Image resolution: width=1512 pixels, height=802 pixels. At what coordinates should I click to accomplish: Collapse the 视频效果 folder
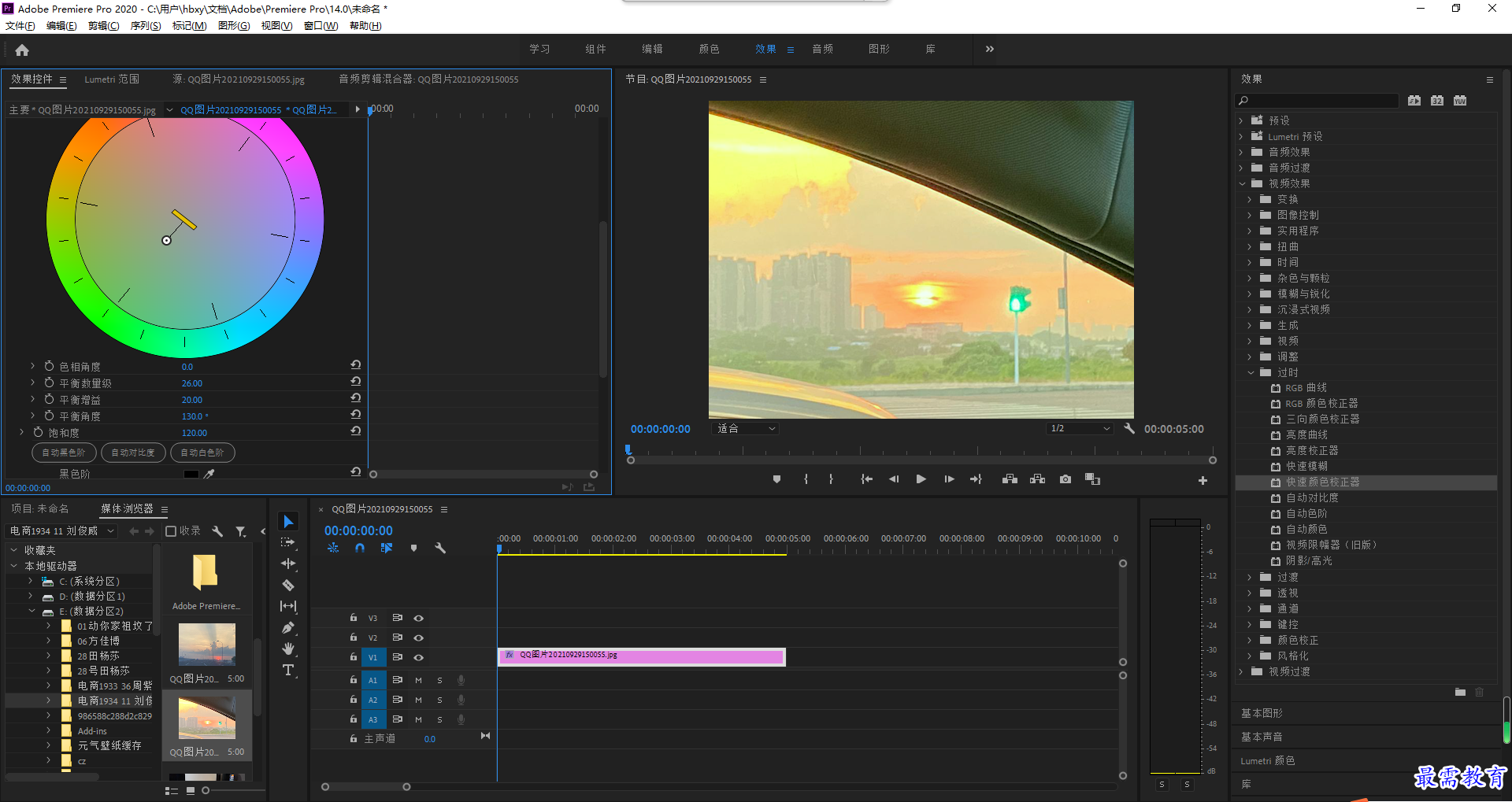coord(1242,183)
